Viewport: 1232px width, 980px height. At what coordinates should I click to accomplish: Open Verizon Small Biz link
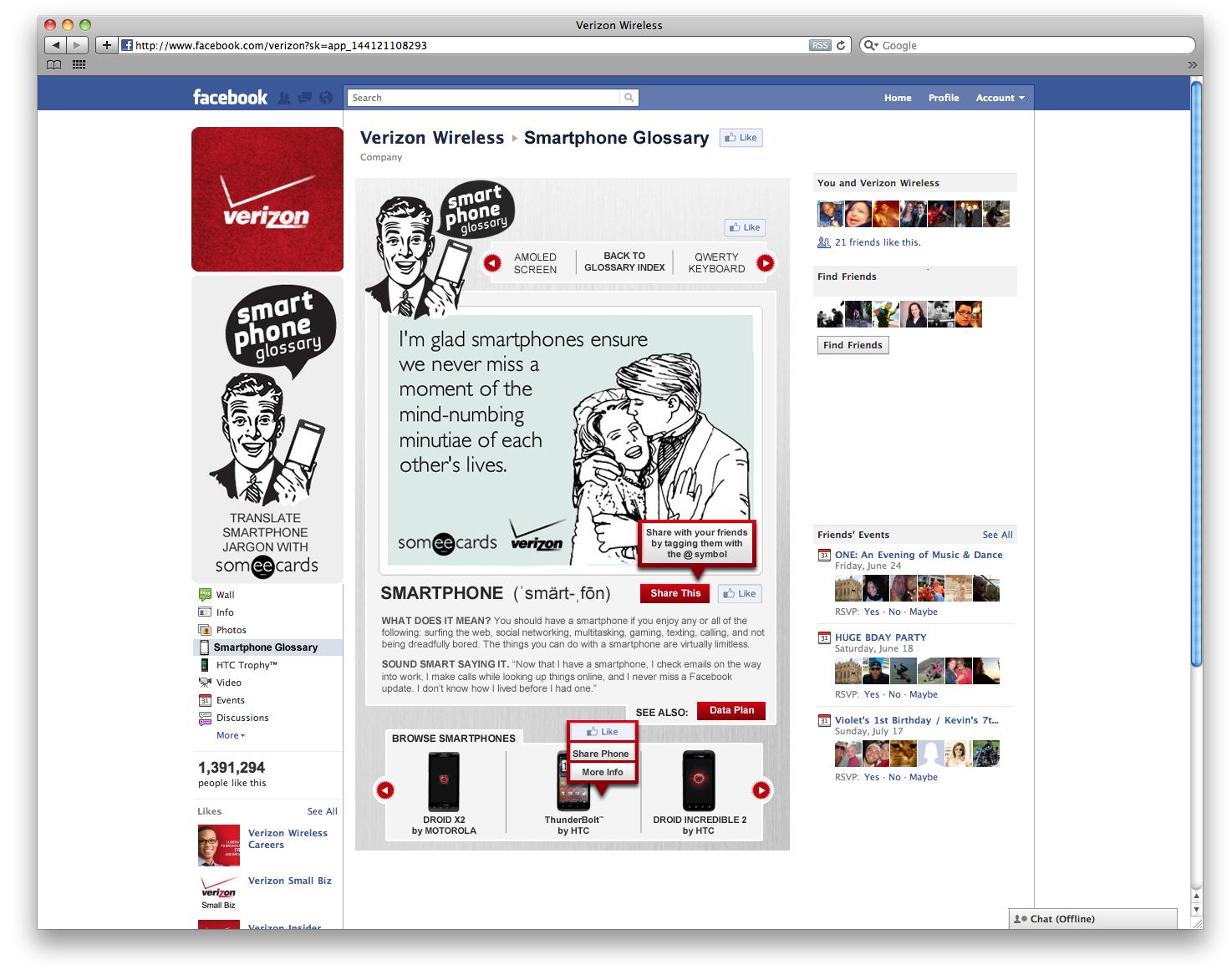point(290,881)
